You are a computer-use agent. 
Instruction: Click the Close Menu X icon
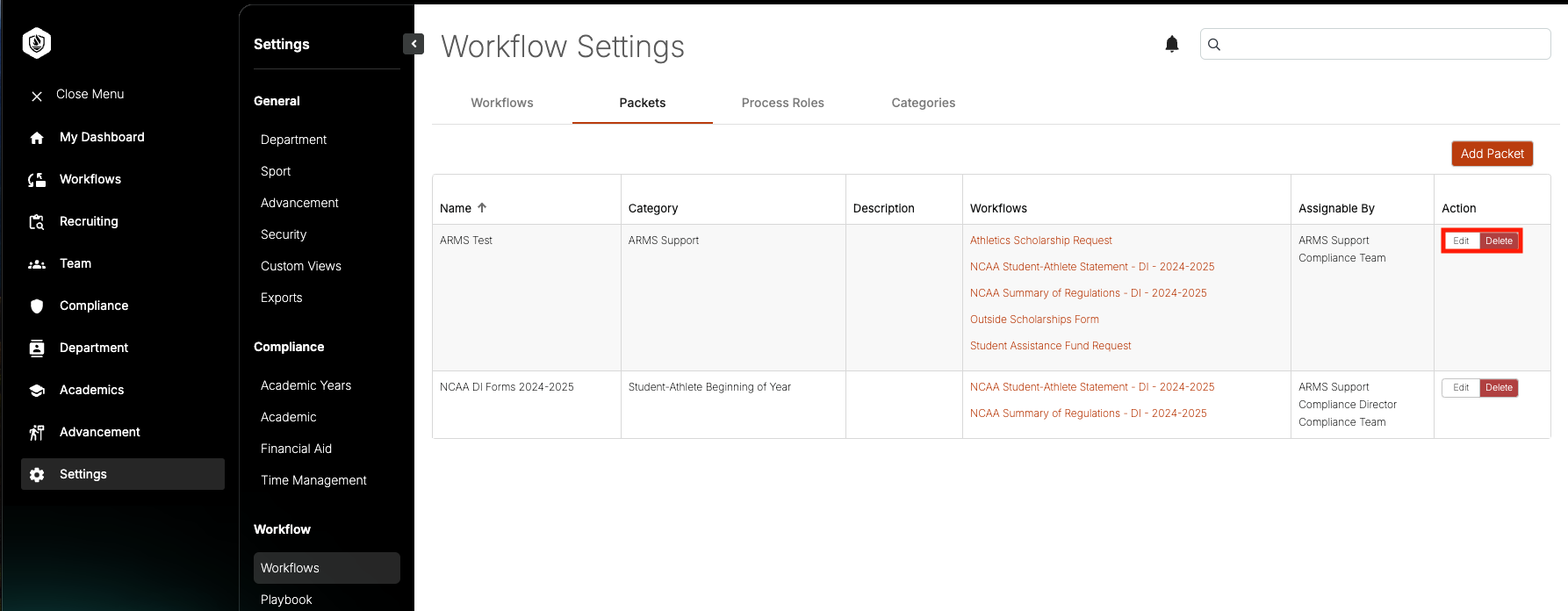[x=37, y=96]
